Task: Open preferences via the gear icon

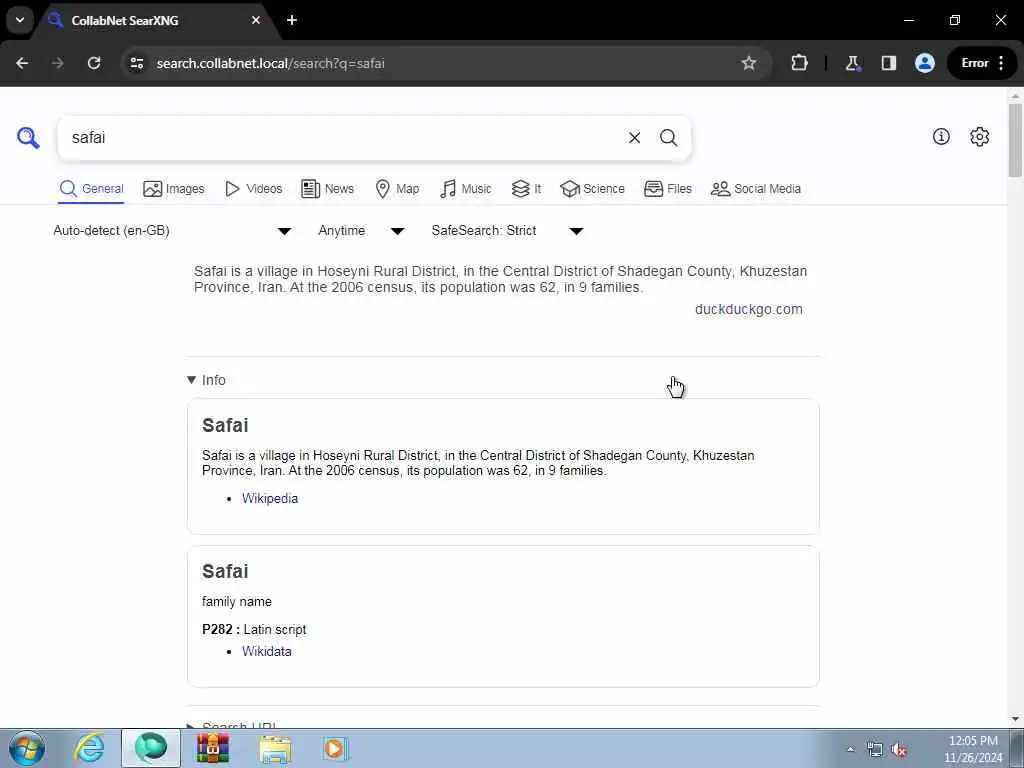Action: point(979,136)
